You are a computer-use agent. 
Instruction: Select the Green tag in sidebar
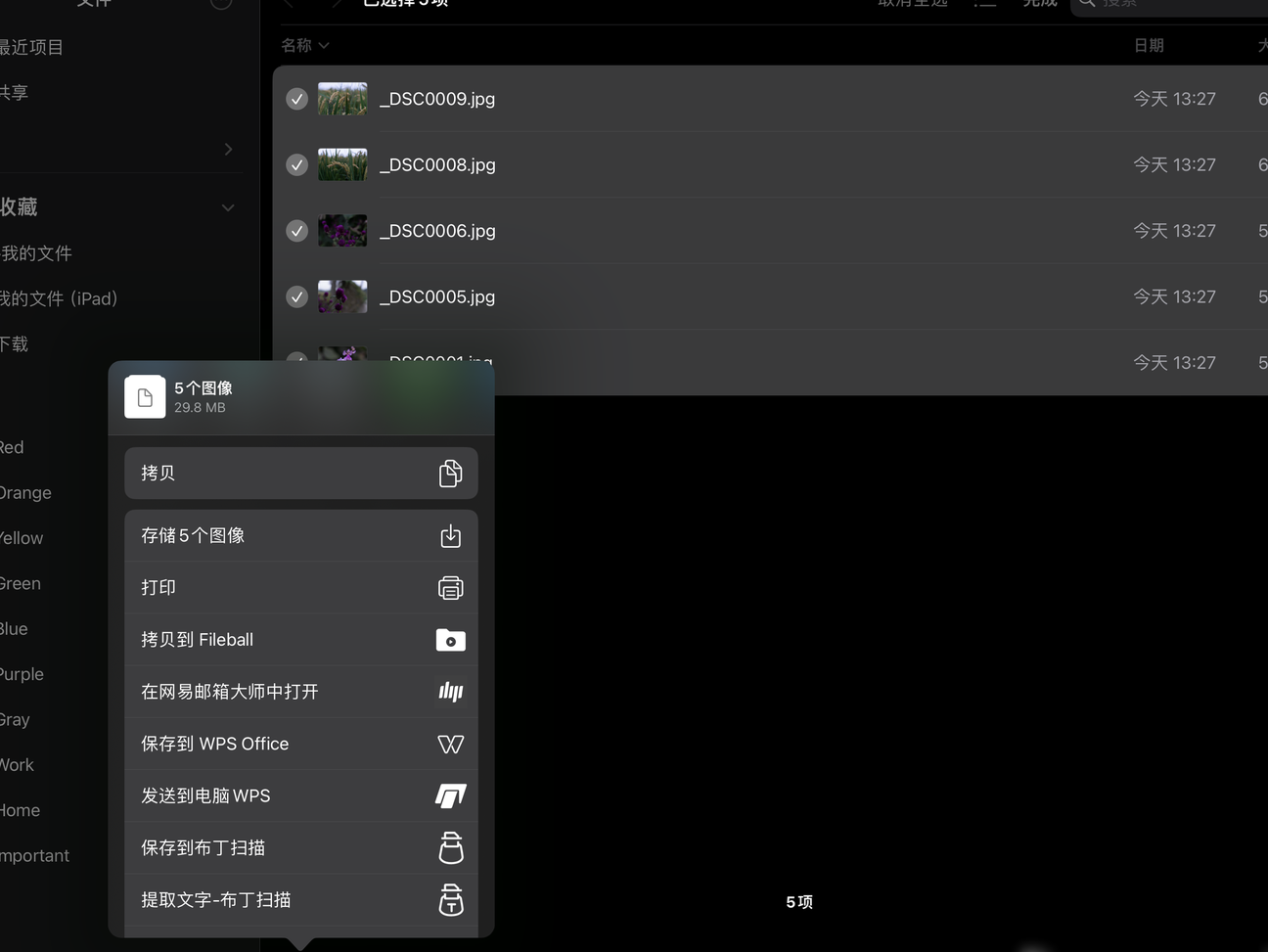21,583
